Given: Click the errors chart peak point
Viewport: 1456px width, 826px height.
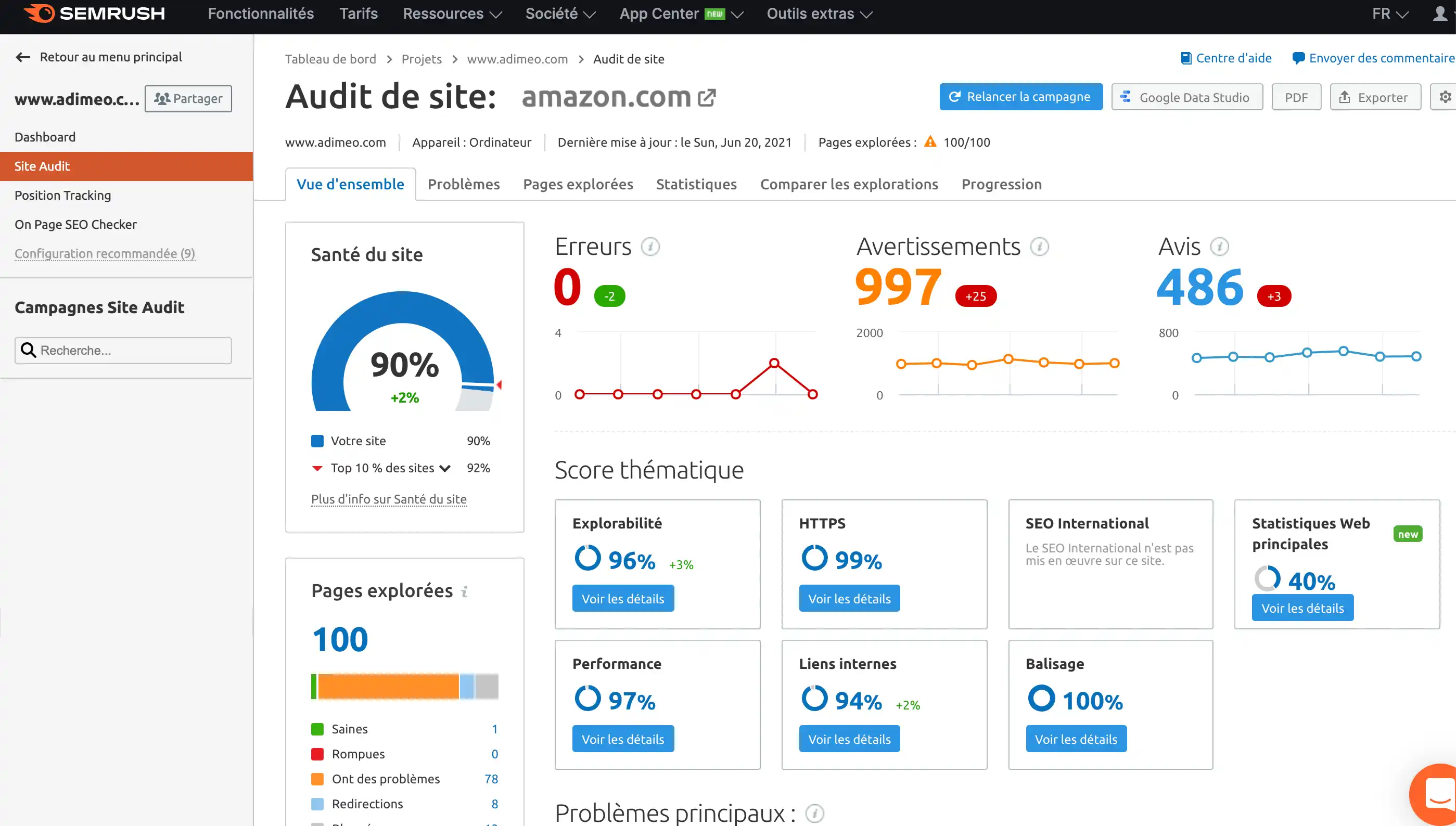Looking at the screenshot, I should (x=774, y=363).
